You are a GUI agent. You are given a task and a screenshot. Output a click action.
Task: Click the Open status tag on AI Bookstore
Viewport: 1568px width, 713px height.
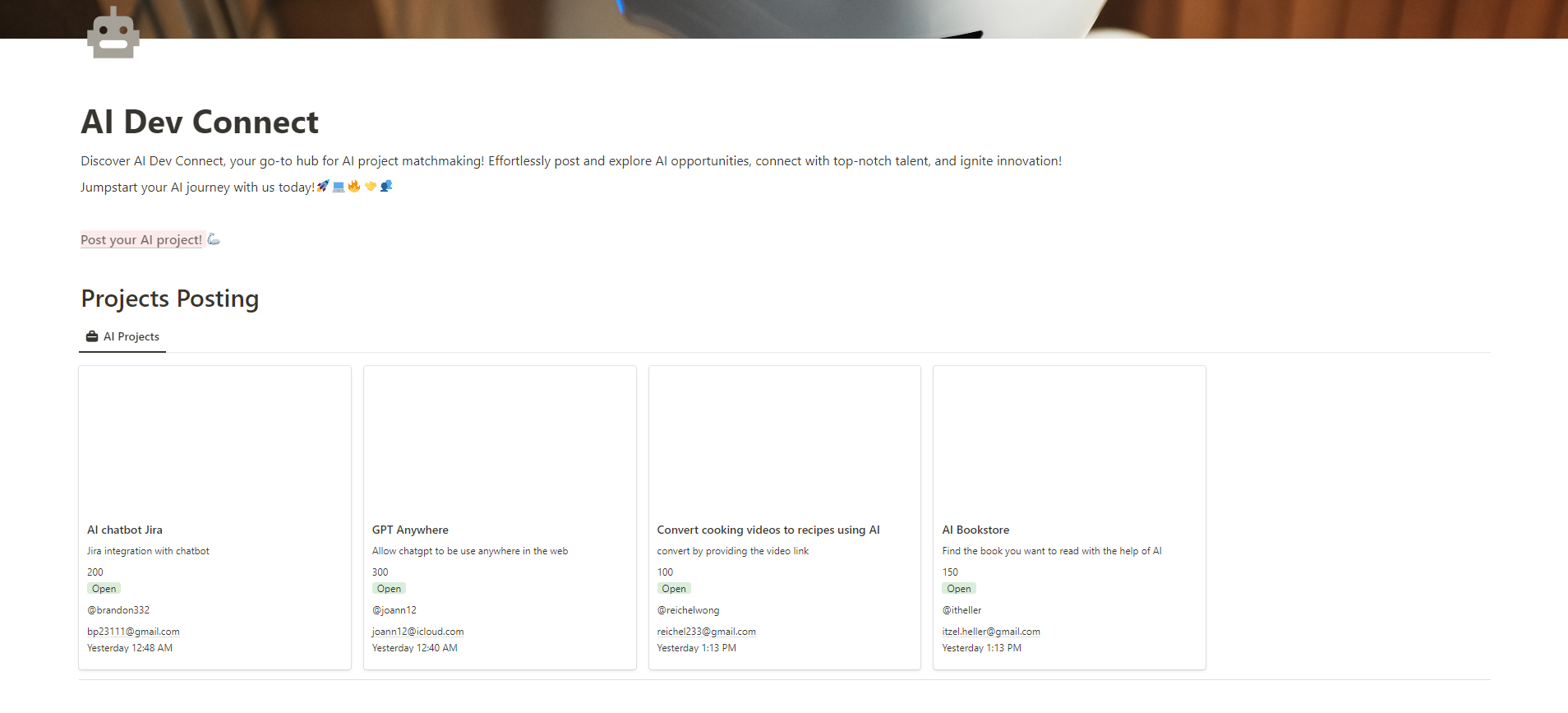(x=958, y=589)
